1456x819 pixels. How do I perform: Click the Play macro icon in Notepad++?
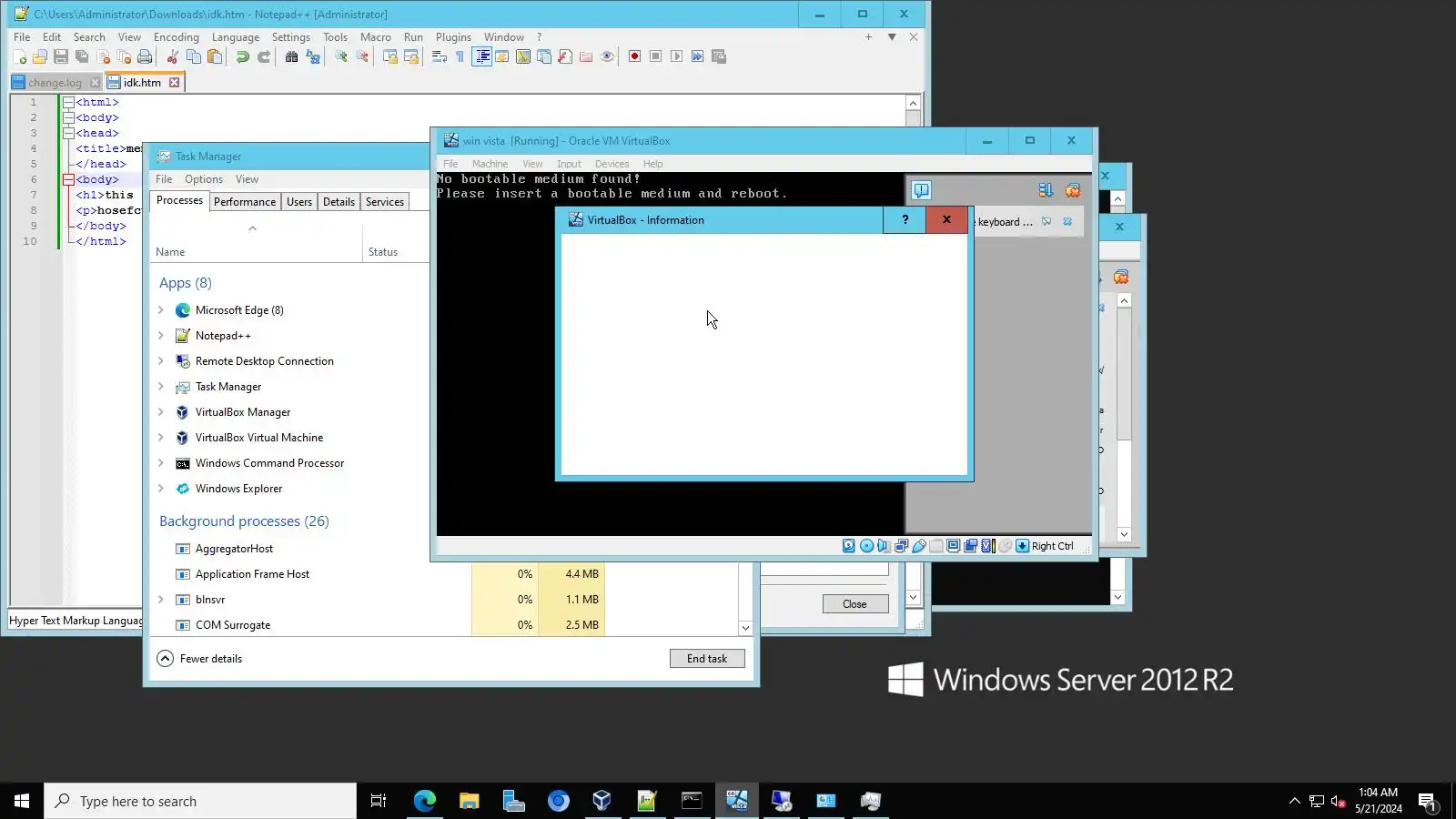(x=677, y=56)
